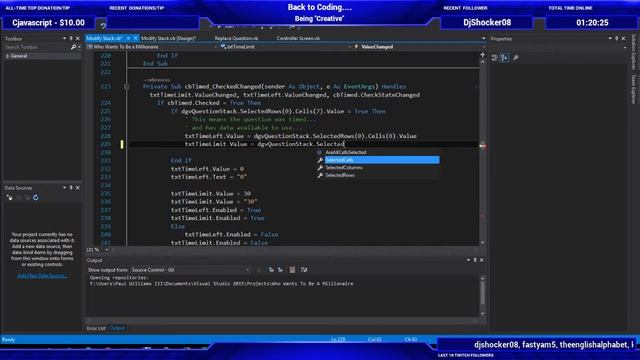Open the Who Wants To Be a Millionaire project dropdown
The image size is (640, 360).
coord(152,47)
